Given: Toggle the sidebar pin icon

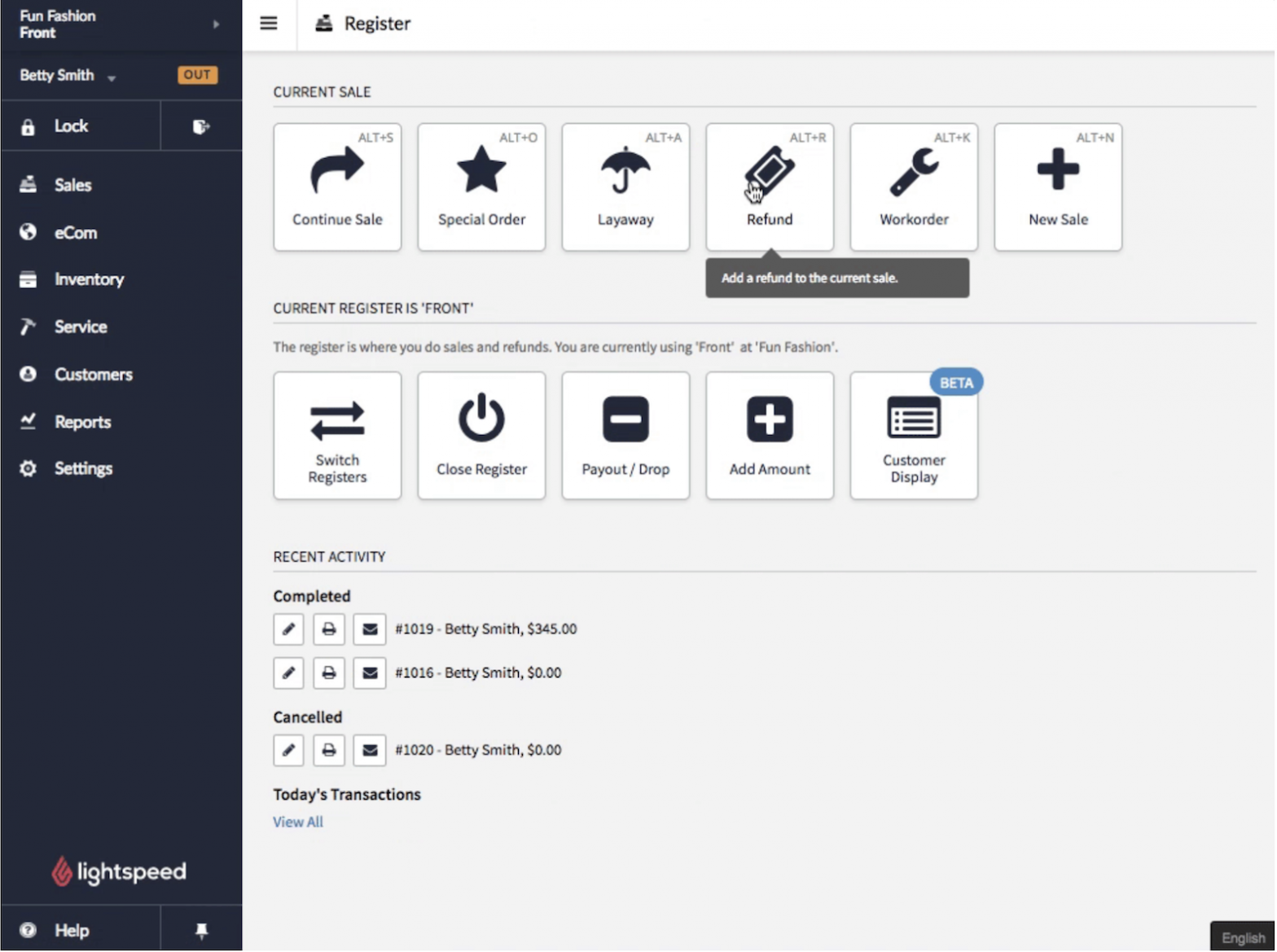Looking at the screenshot, I should 201,931.
